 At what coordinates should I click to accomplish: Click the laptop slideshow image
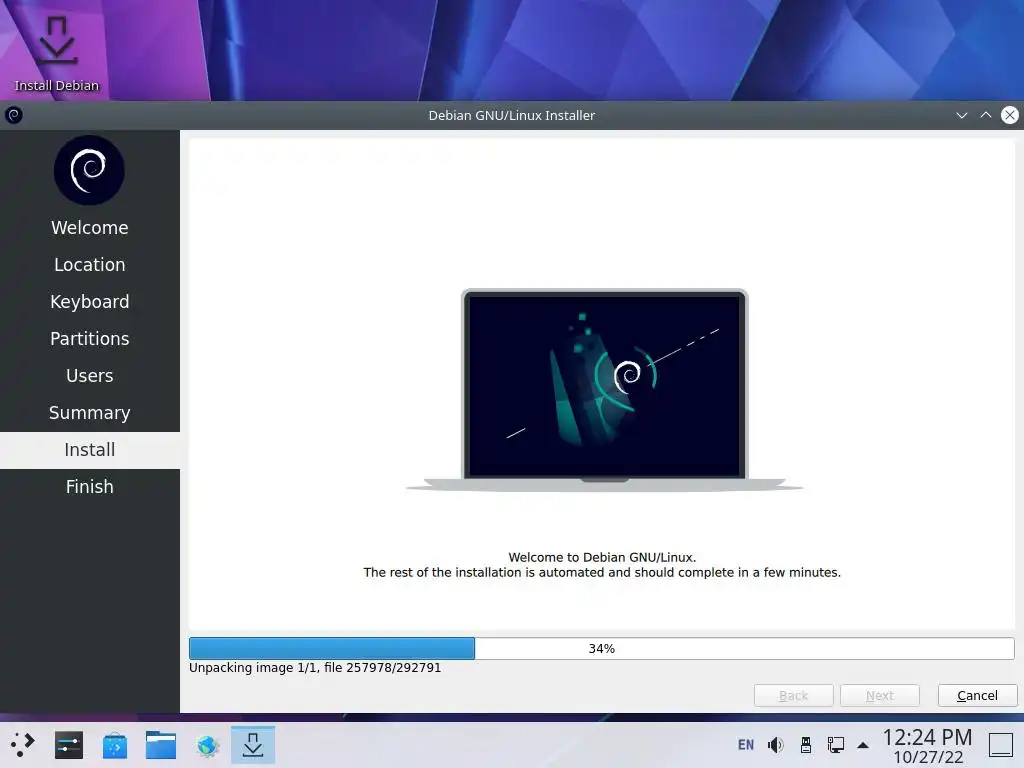(x=604, y=390)
